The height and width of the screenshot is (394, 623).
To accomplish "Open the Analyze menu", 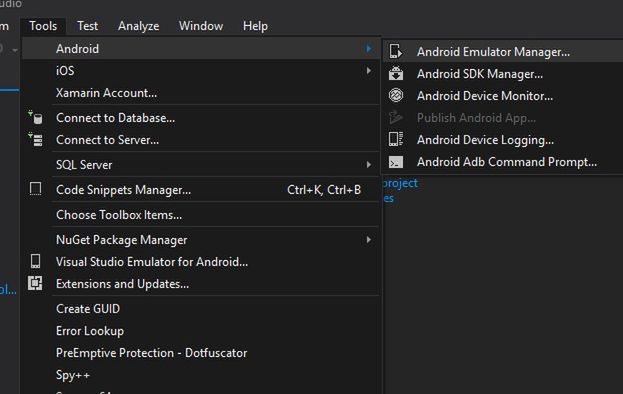I will 138,26.
